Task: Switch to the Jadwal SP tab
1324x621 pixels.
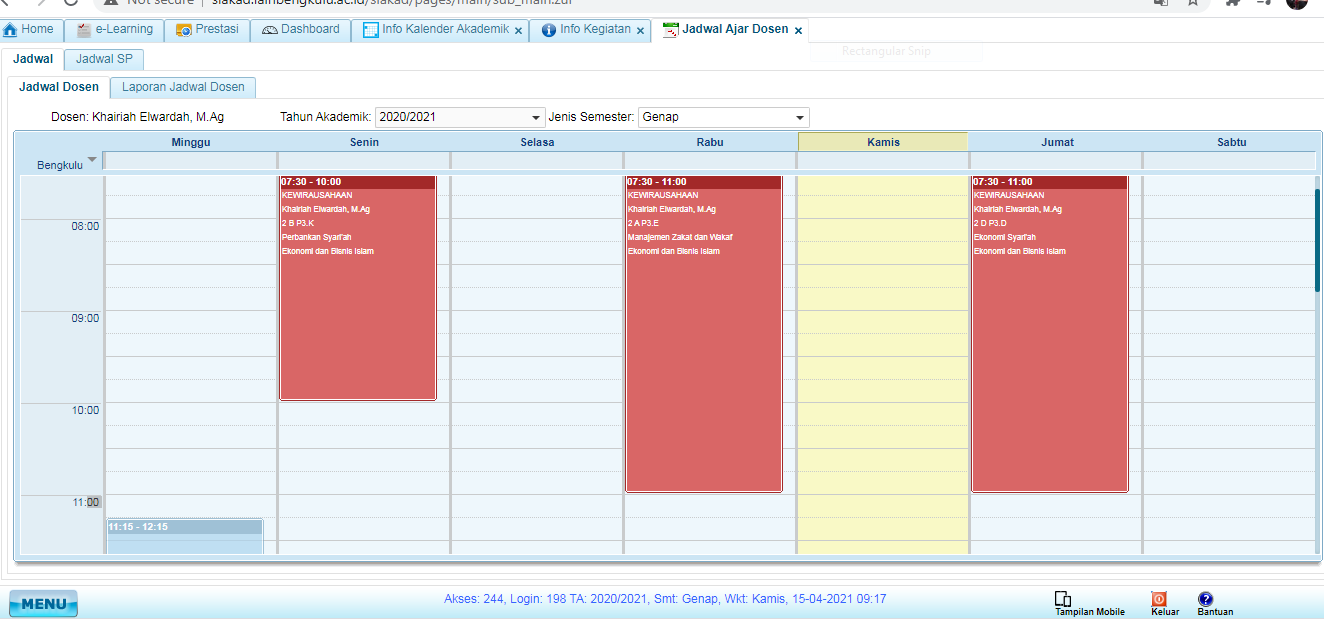Action: [104, 59]
